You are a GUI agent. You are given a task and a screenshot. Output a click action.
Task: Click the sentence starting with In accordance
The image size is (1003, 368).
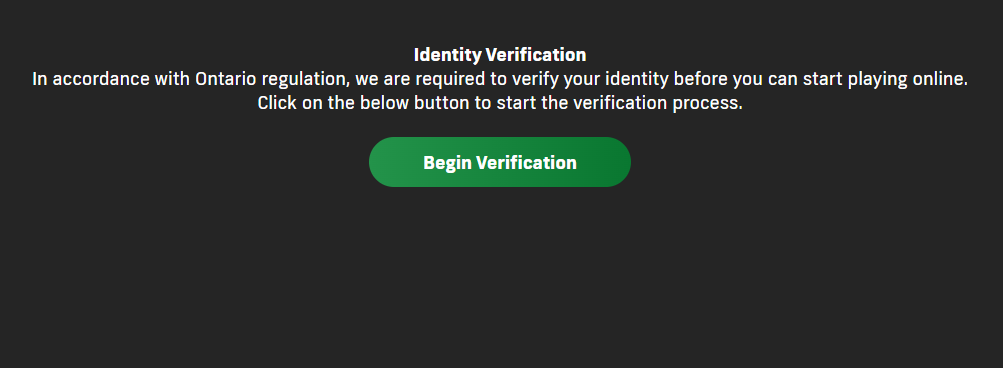point(500,80)
